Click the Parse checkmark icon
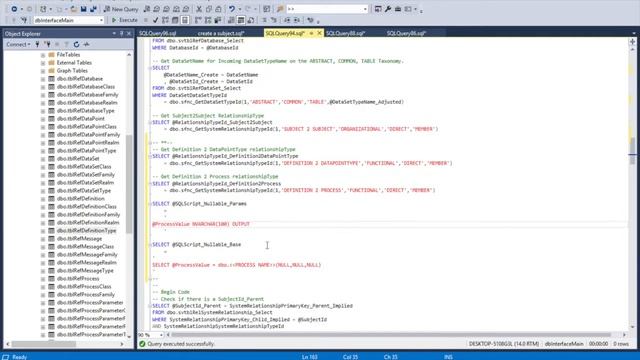Viewport: 640px width, 360px height. coord(156,20)
